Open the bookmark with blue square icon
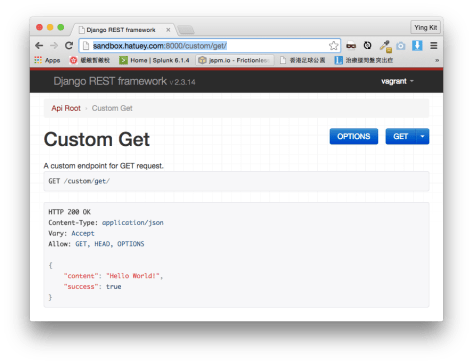Image resolution: width=473 pixels, height=364 pixels. [364, 60]
